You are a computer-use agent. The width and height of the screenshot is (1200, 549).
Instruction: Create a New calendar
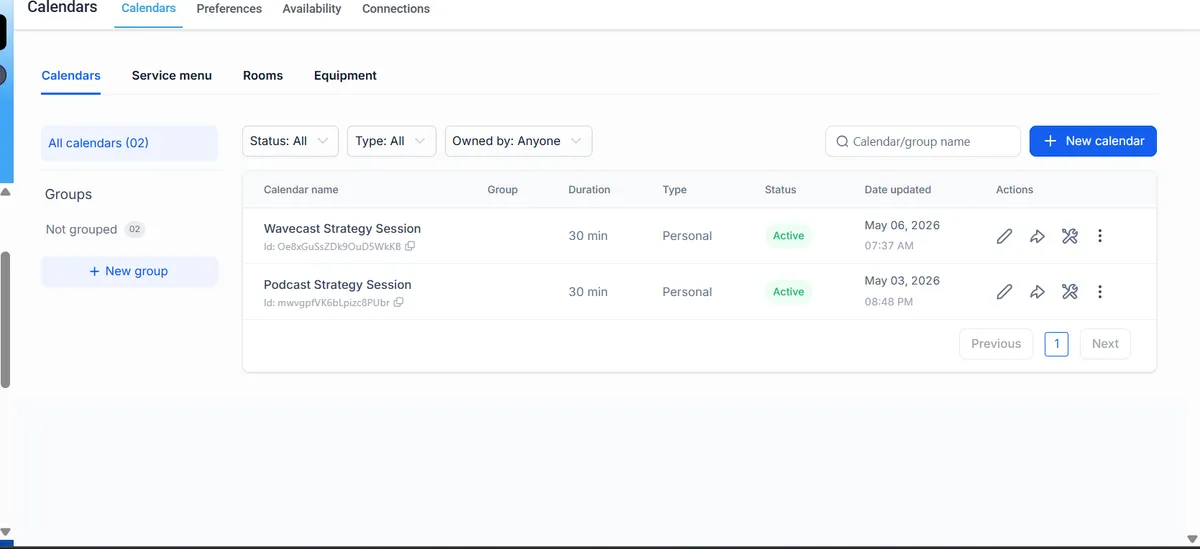1093,141
